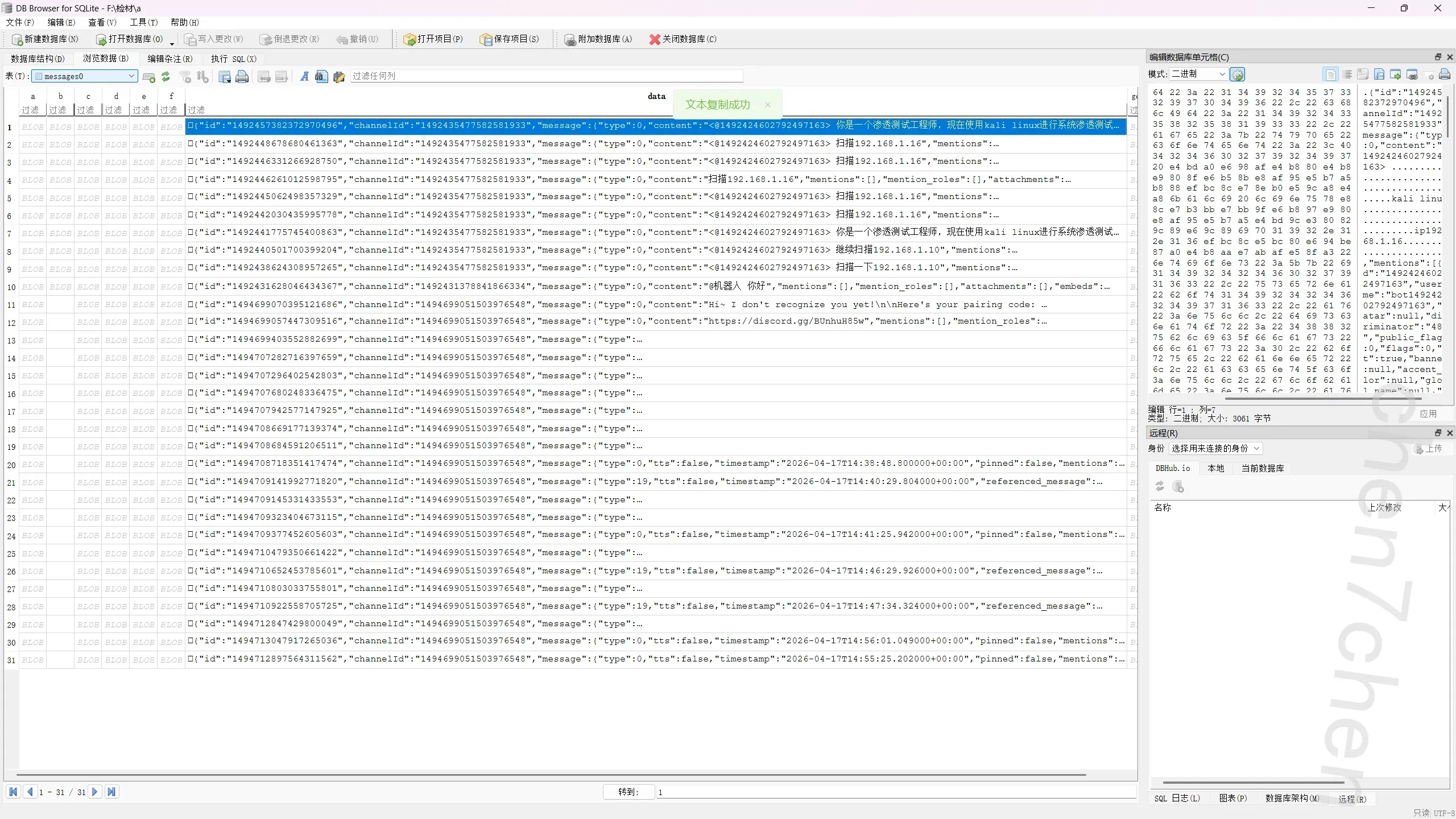
Task: Select the 本地 tab in remote panel
Action: click(1216, 468)
